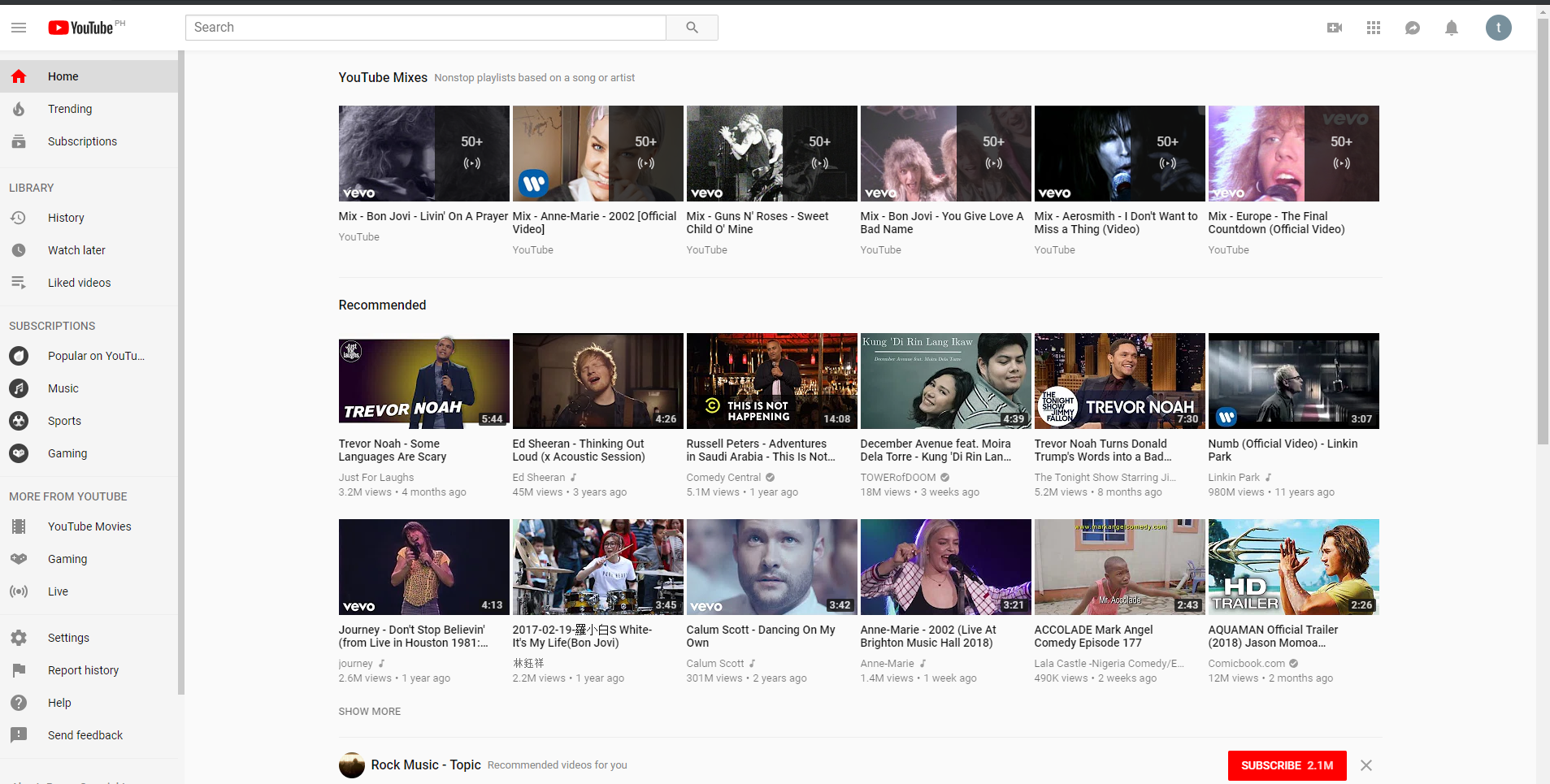Viewport: 1550px width, 784px height.
Task: Open title Trevor Noah Turns Donald Trump's Words
Action: [1103, 450]
